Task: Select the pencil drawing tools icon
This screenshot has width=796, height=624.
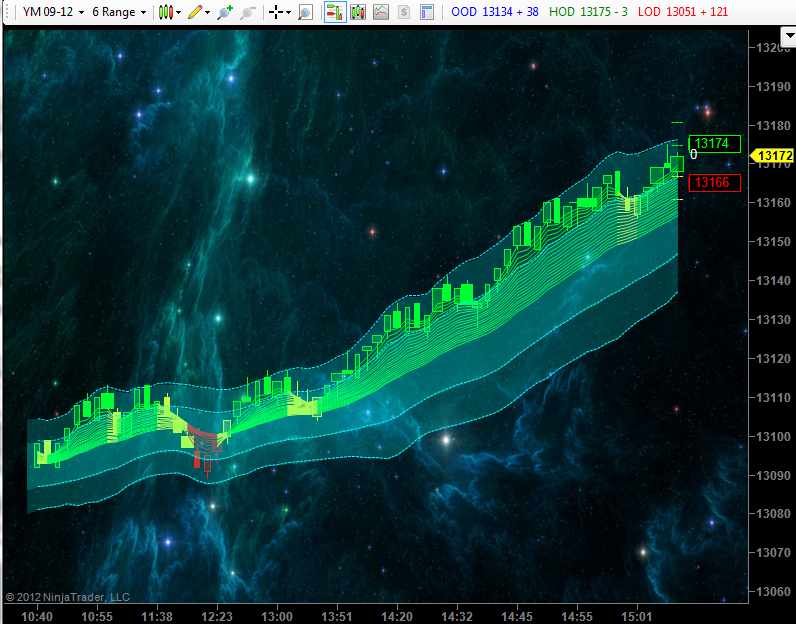Action: tap(195, 12)
